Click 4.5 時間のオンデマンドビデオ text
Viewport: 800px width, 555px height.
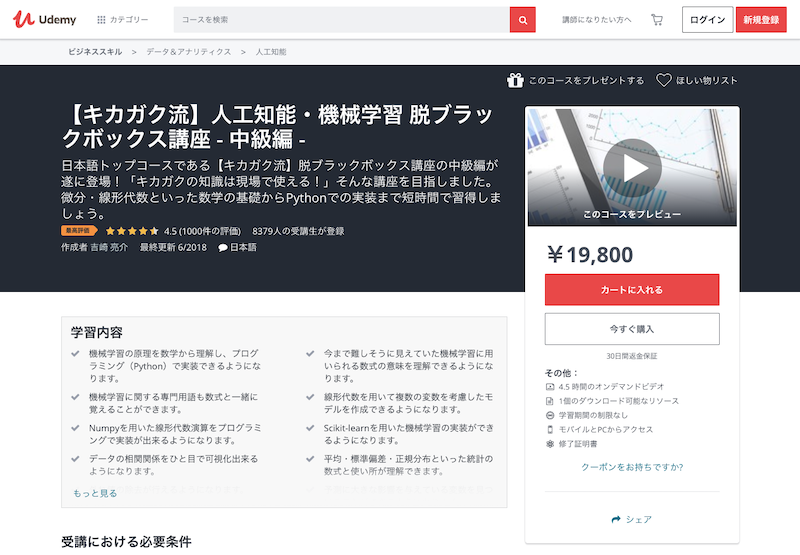tap(611, 387)
